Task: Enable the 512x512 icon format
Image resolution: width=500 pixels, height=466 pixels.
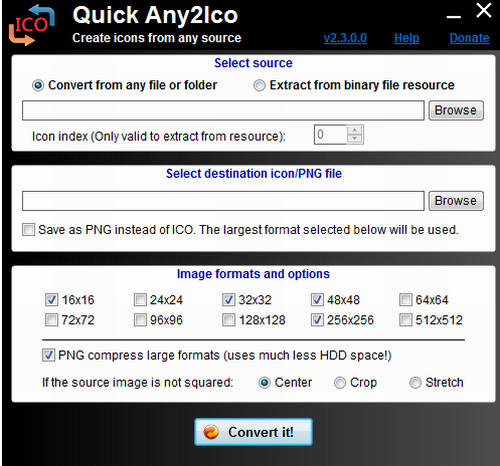Action: pos(406,320)
